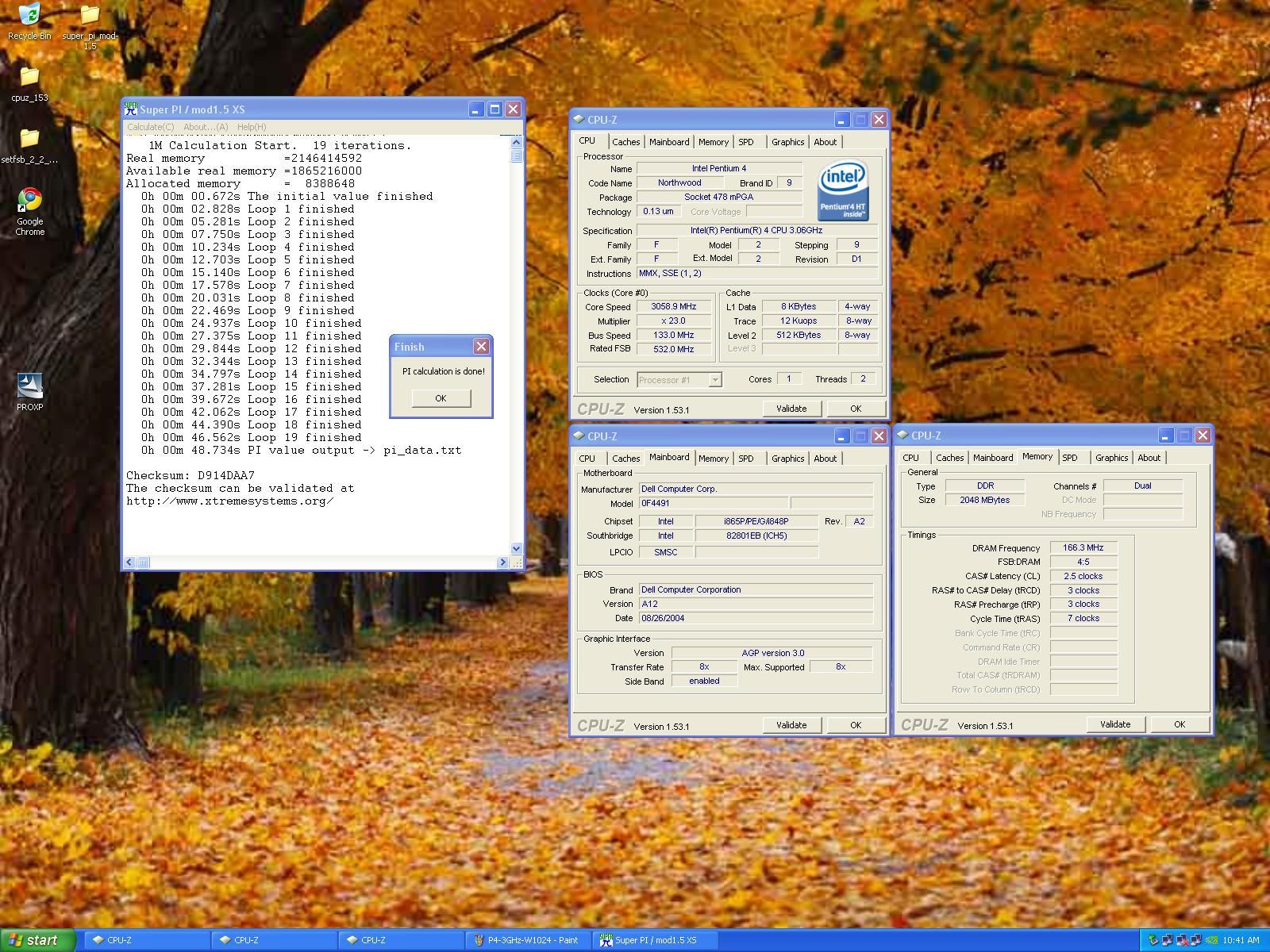
Task: Click the CPU-Z title icon in the top window
Action: coord(579,120)
